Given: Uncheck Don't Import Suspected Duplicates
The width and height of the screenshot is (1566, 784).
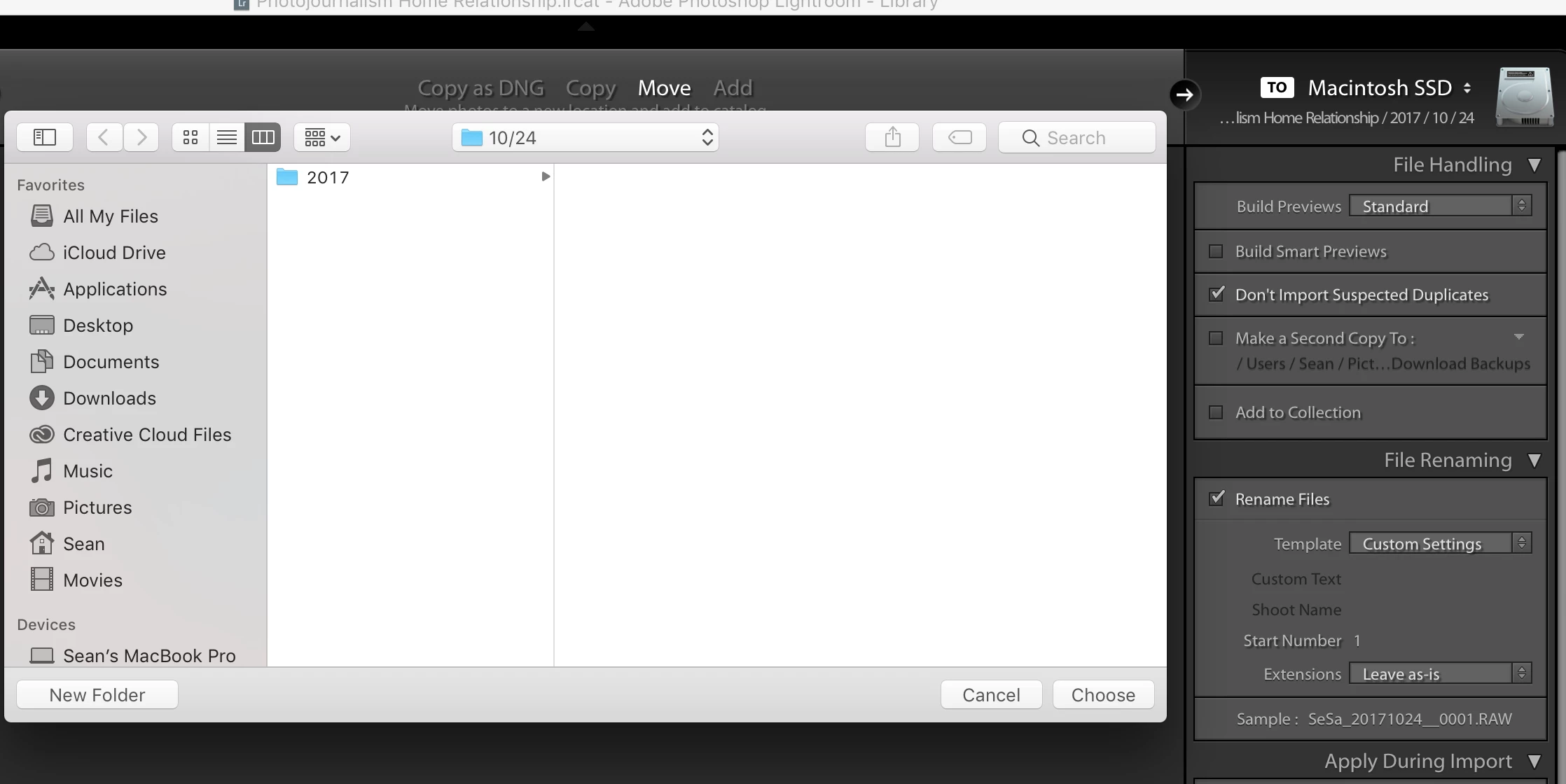Looking at the screenshot, I should tap(1217, 294).
